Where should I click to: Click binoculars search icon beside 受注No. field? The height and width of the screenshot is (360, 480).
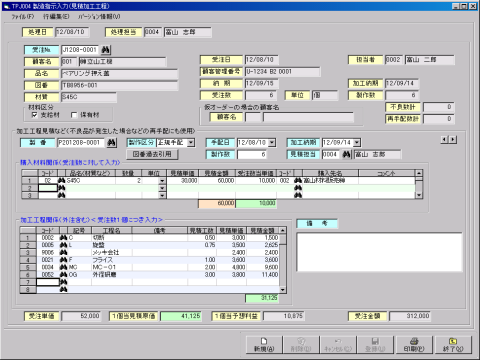tap(106, 50)
